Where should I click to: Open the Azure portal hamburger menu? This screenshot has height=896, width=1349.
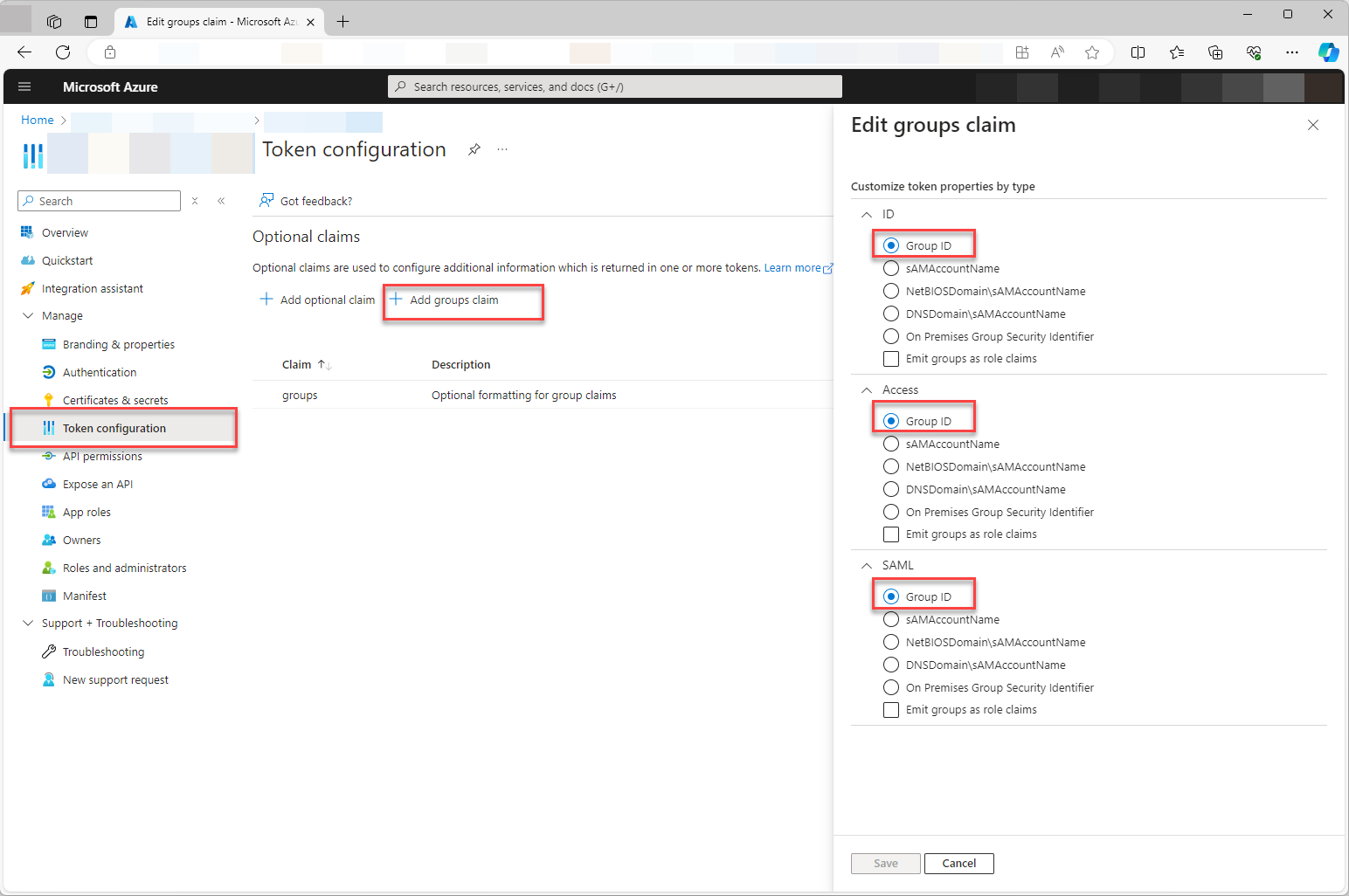[x=24, y=86]
